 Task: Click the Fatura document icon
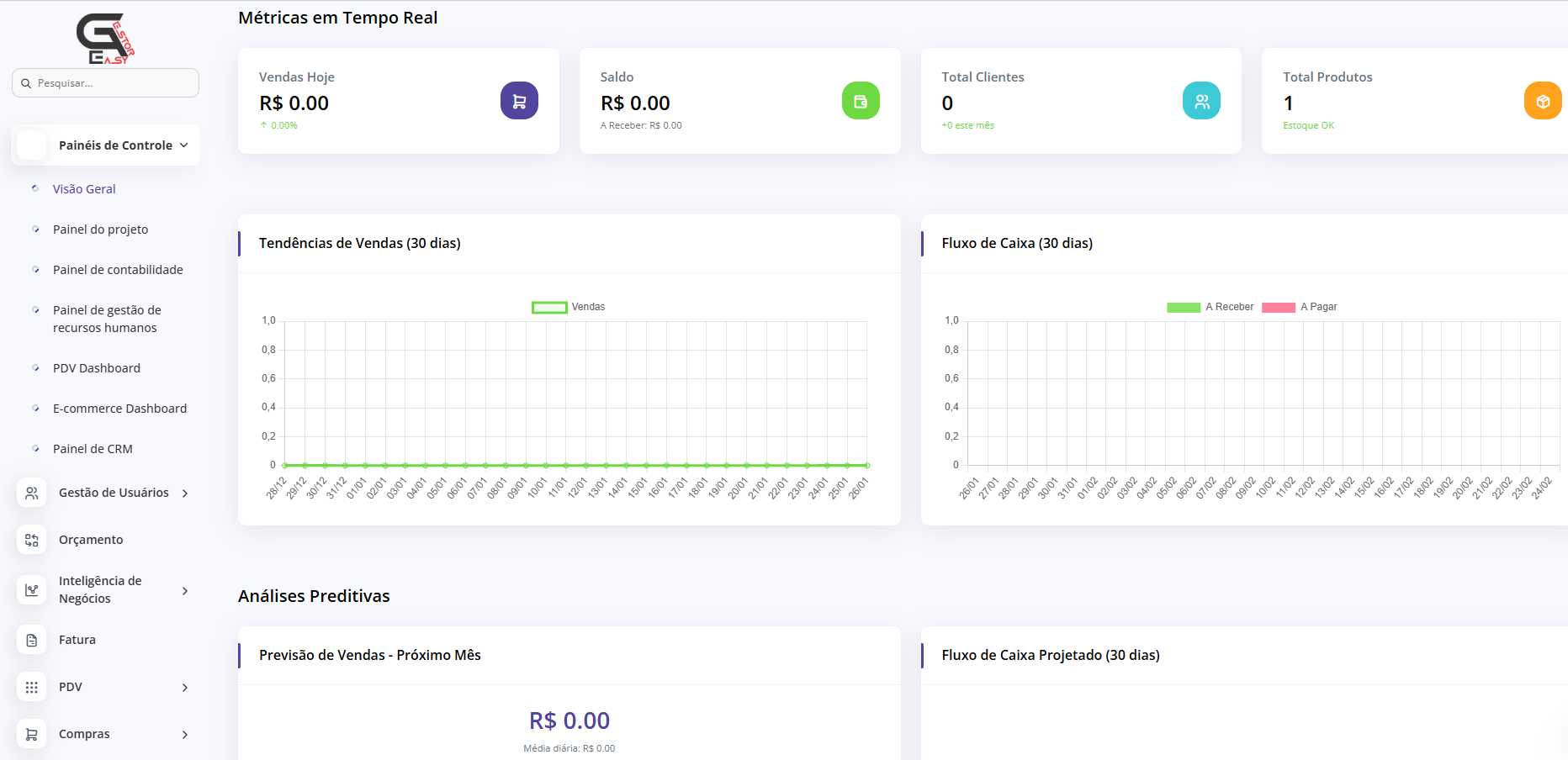tap(32, 640)
